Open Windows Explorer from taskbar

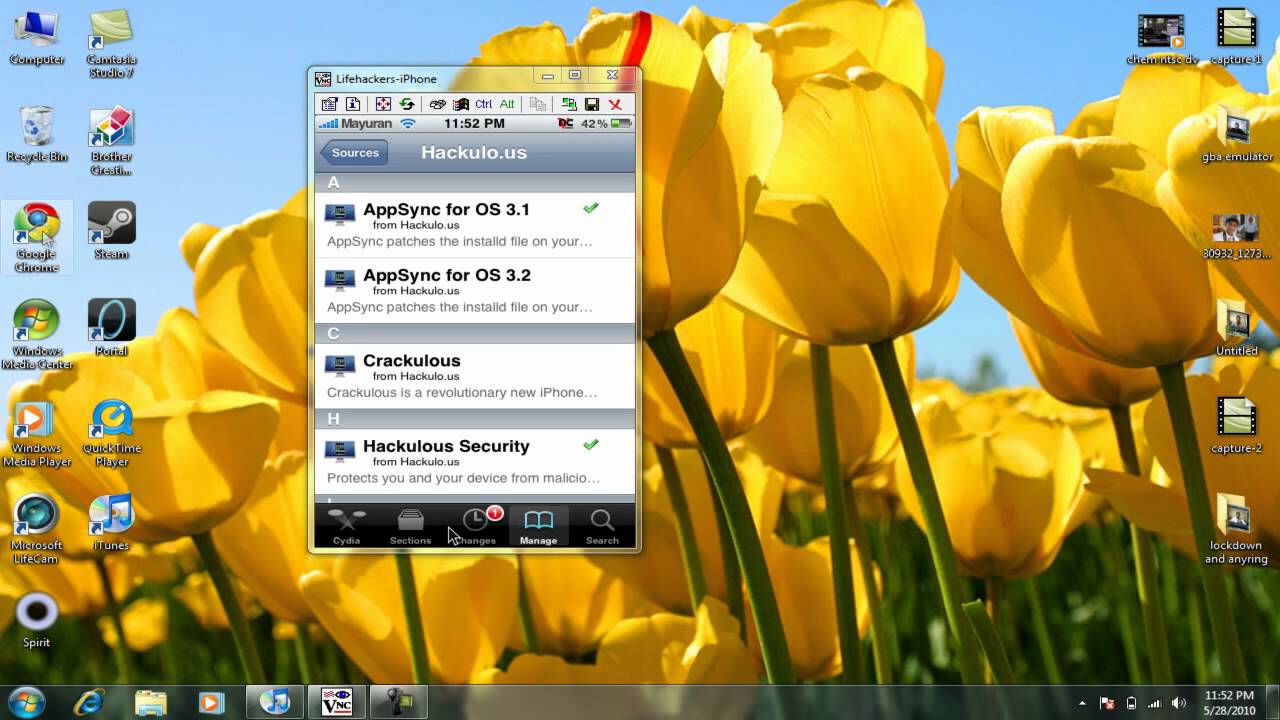coord(151,702)
